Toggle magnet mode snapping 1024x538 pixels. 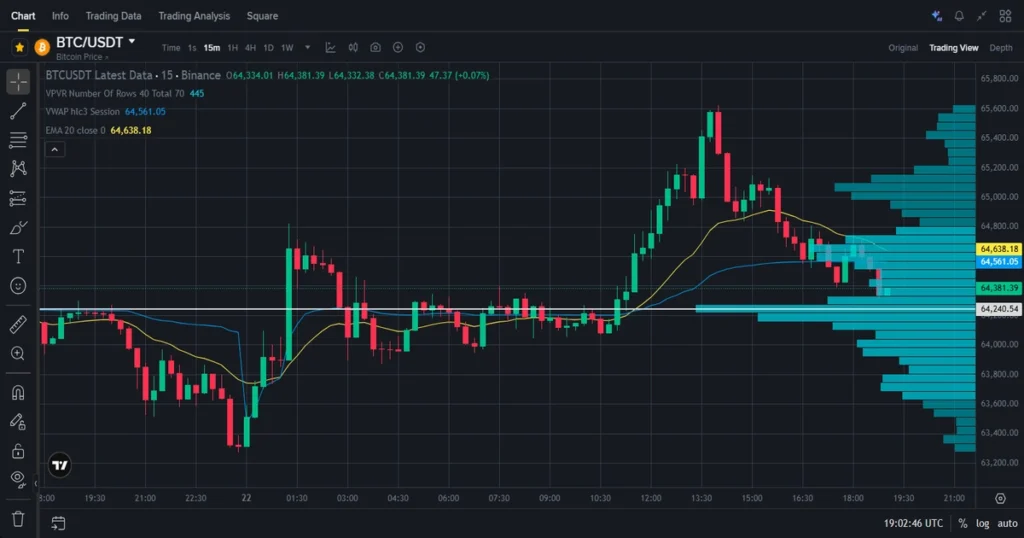[18, 392]
